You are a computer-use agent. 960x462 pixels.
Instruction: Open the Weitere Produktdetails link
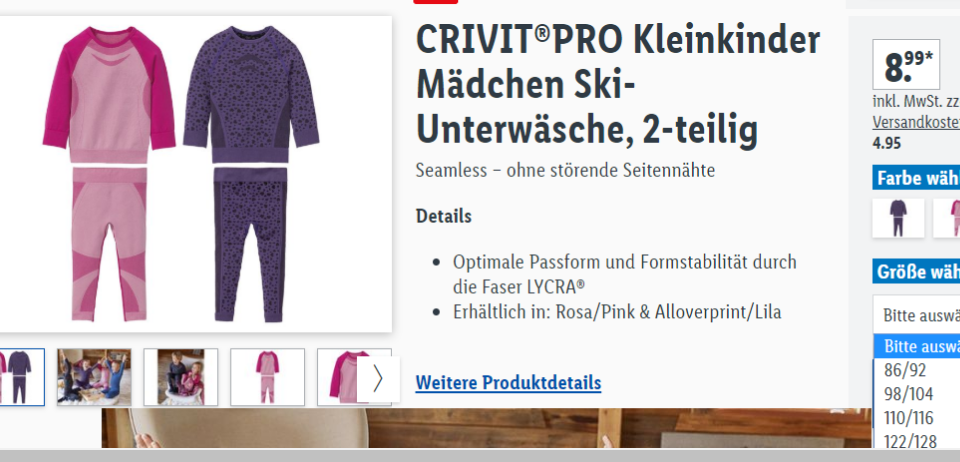(508, 383)
